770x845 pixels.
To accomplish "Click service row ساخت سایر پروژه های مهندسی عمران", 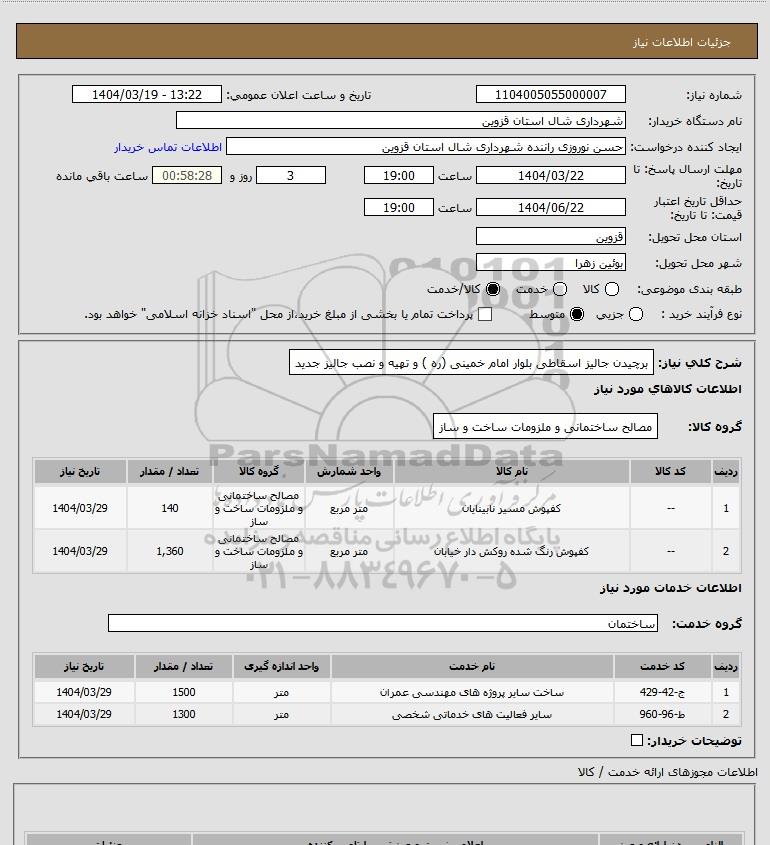I will pos(386,692).
